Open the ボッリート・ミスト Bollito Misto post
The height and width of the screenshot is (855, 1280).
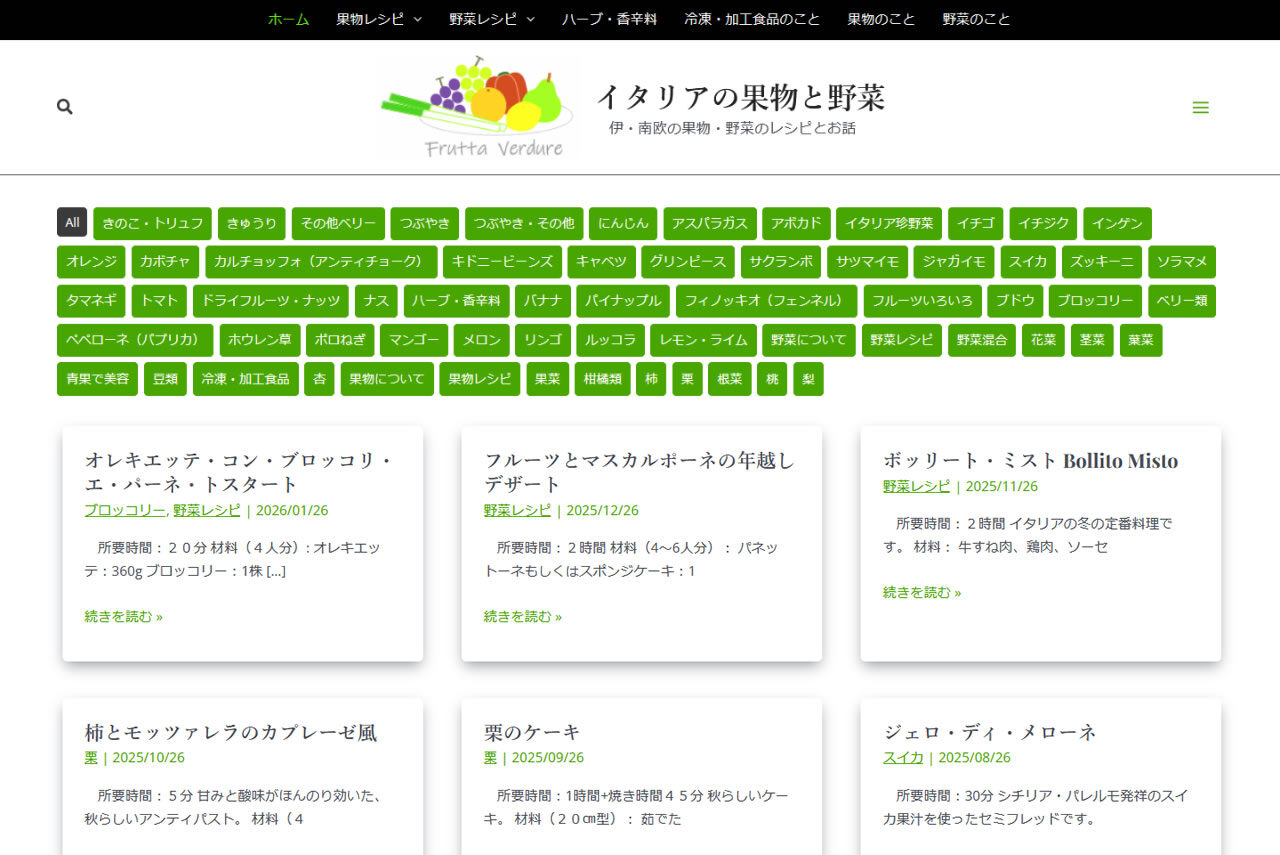pos(1030,461)
